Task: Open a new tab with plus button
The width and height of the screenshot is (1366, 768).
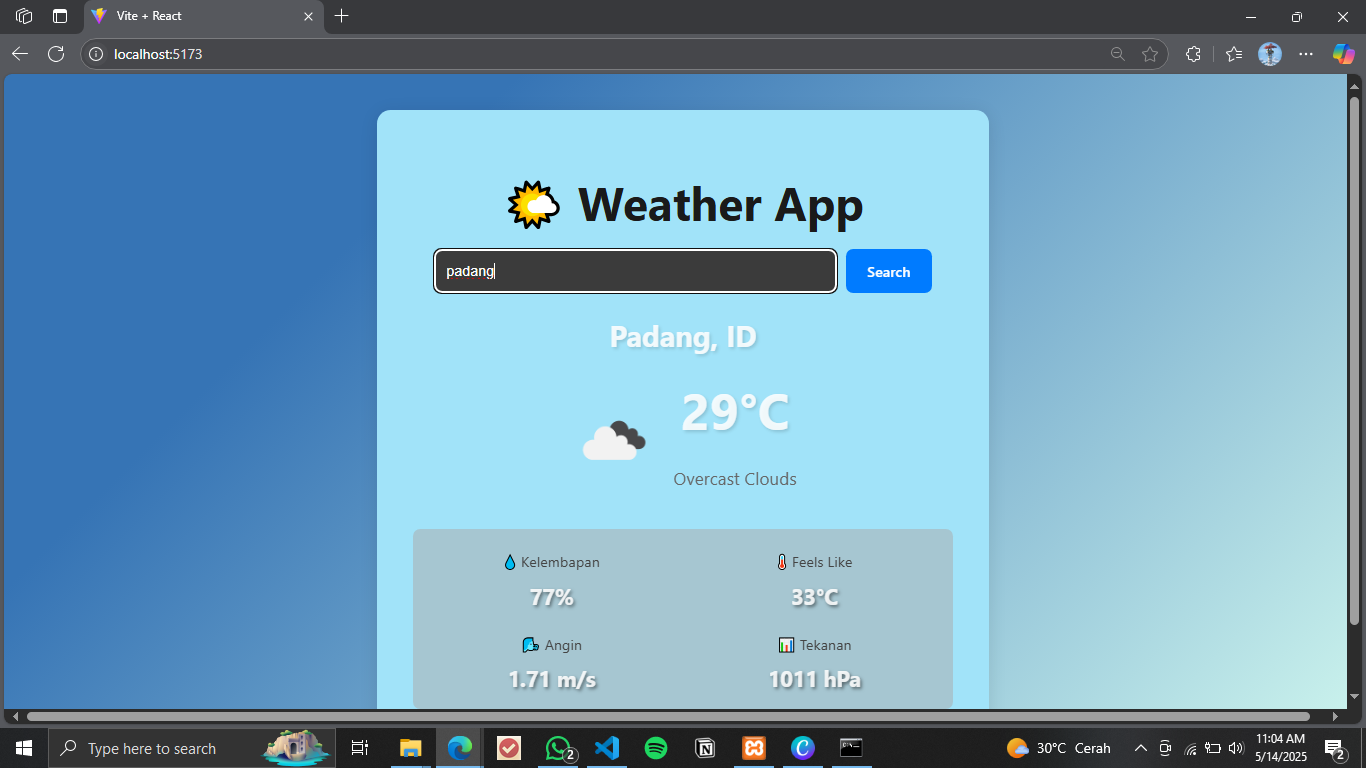Action: 342,16
